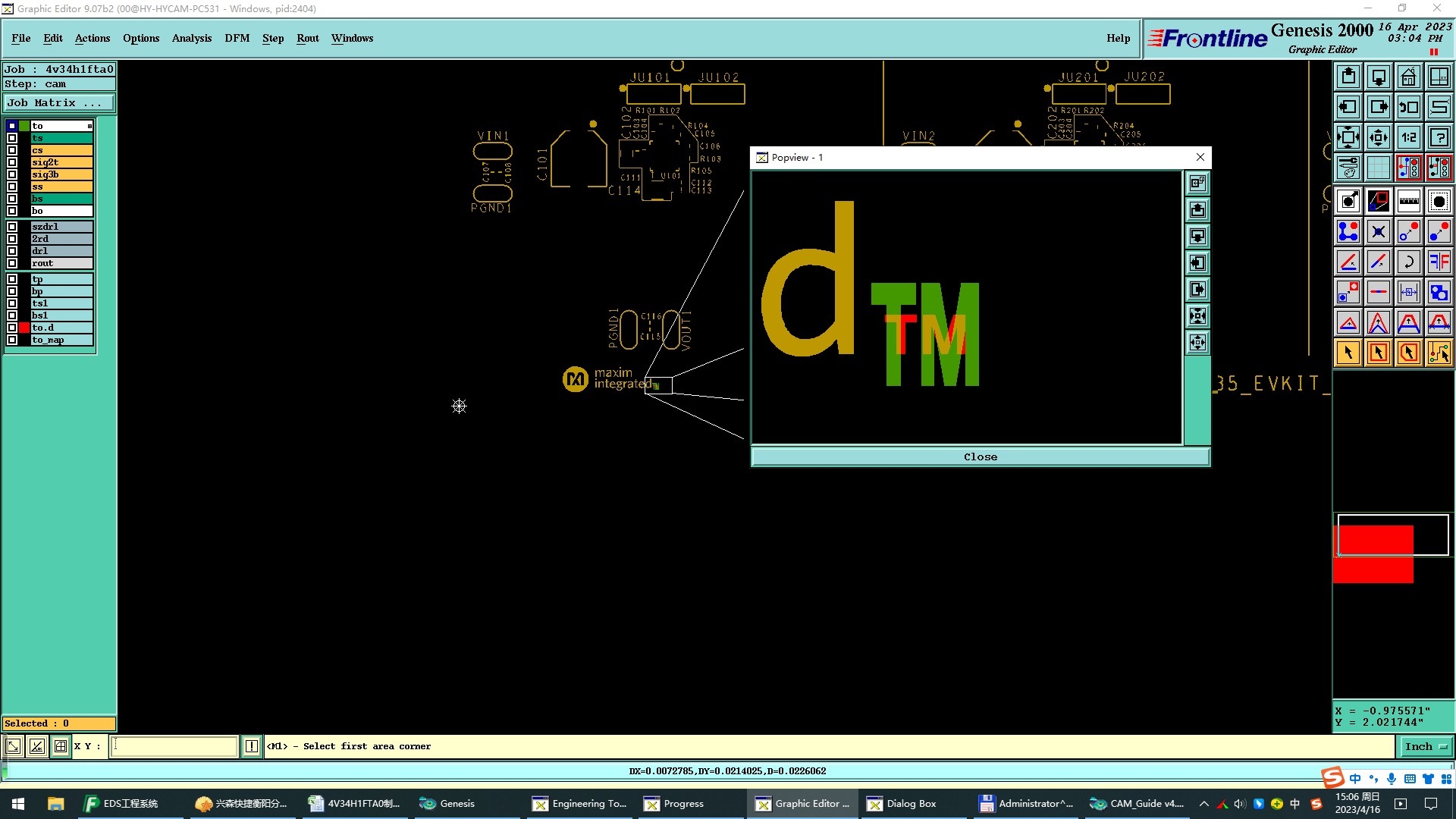Open the Options menu
The width and height of the screenshot is (1456, 819).
141,38
